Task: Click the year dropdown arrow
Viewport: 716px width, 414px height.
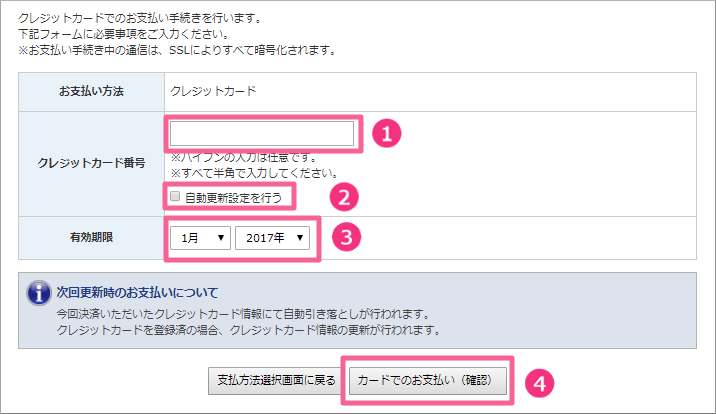Action: click(x=300, y=238)
